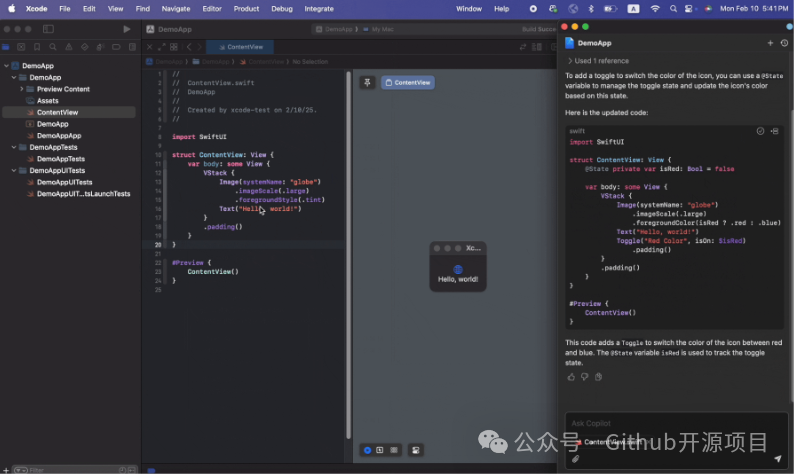Open Spotlight search in the menu bar
Screen dimensions: 794x474
[673, 9]
